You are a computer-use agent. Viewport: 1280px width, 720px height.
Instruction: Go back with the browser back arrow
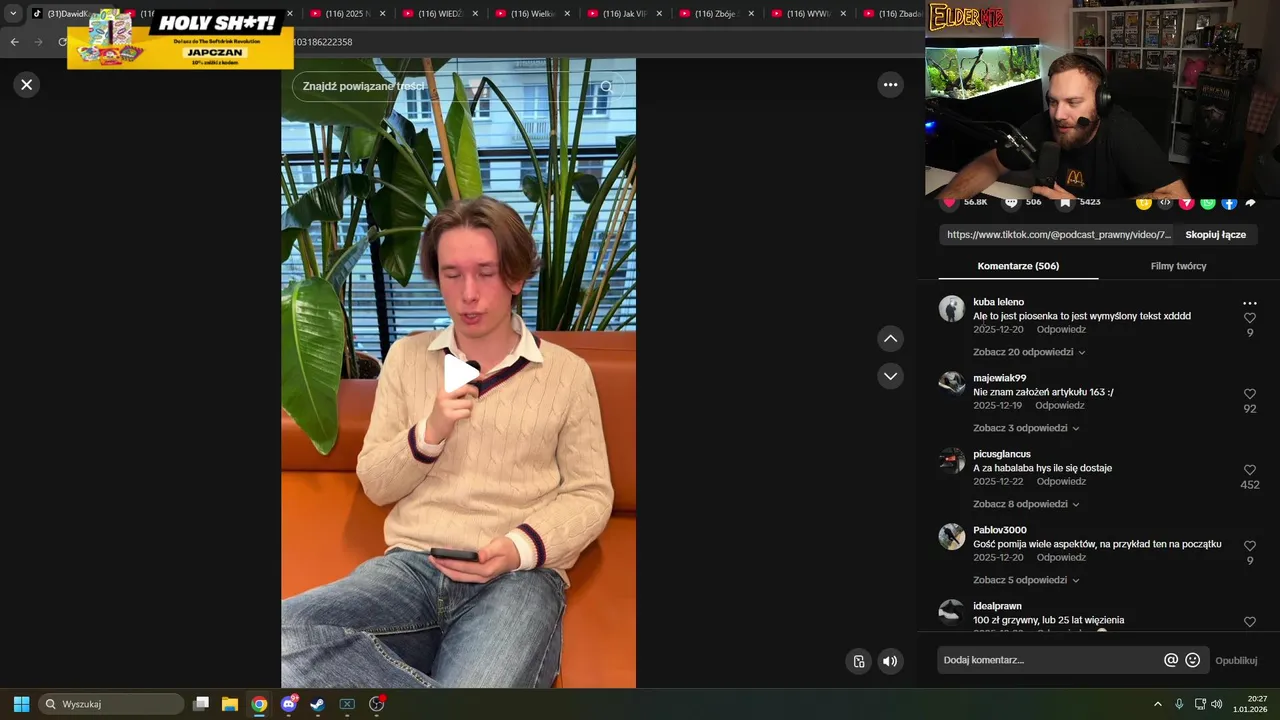point(14,42)
